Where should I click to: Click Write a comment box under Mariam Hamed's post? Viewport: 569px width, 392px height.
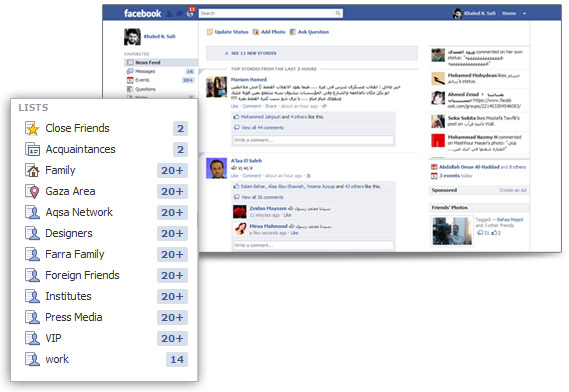tap(313, 140)
